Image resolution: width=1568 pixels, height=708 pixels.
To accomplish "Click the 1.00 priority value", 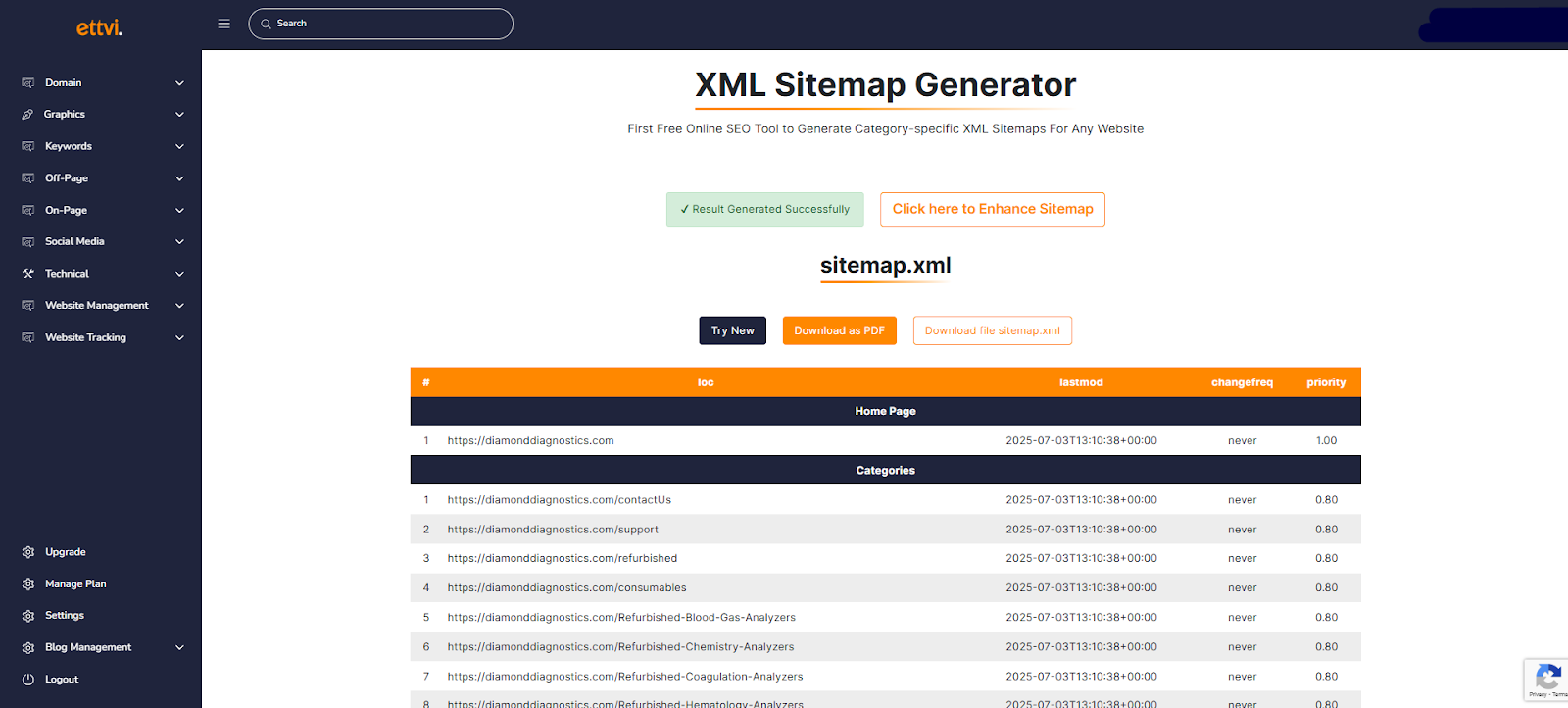I will click(x=1326, y=441).
